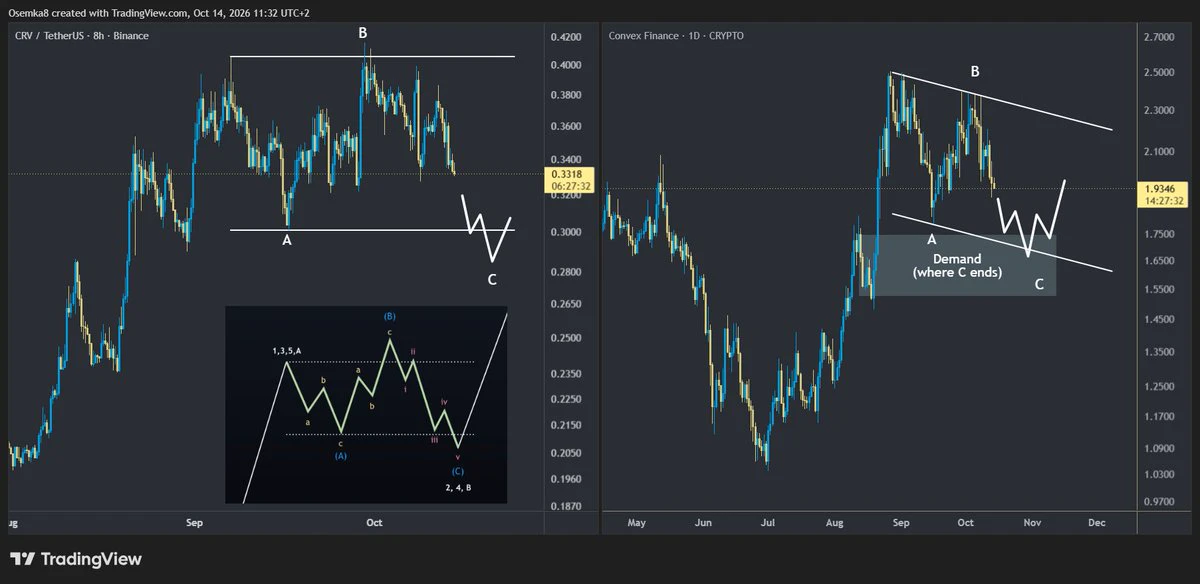Viewport: 1200px width, 584px height.
Task: Click the 0.3318 current price label
Action: 567,174
